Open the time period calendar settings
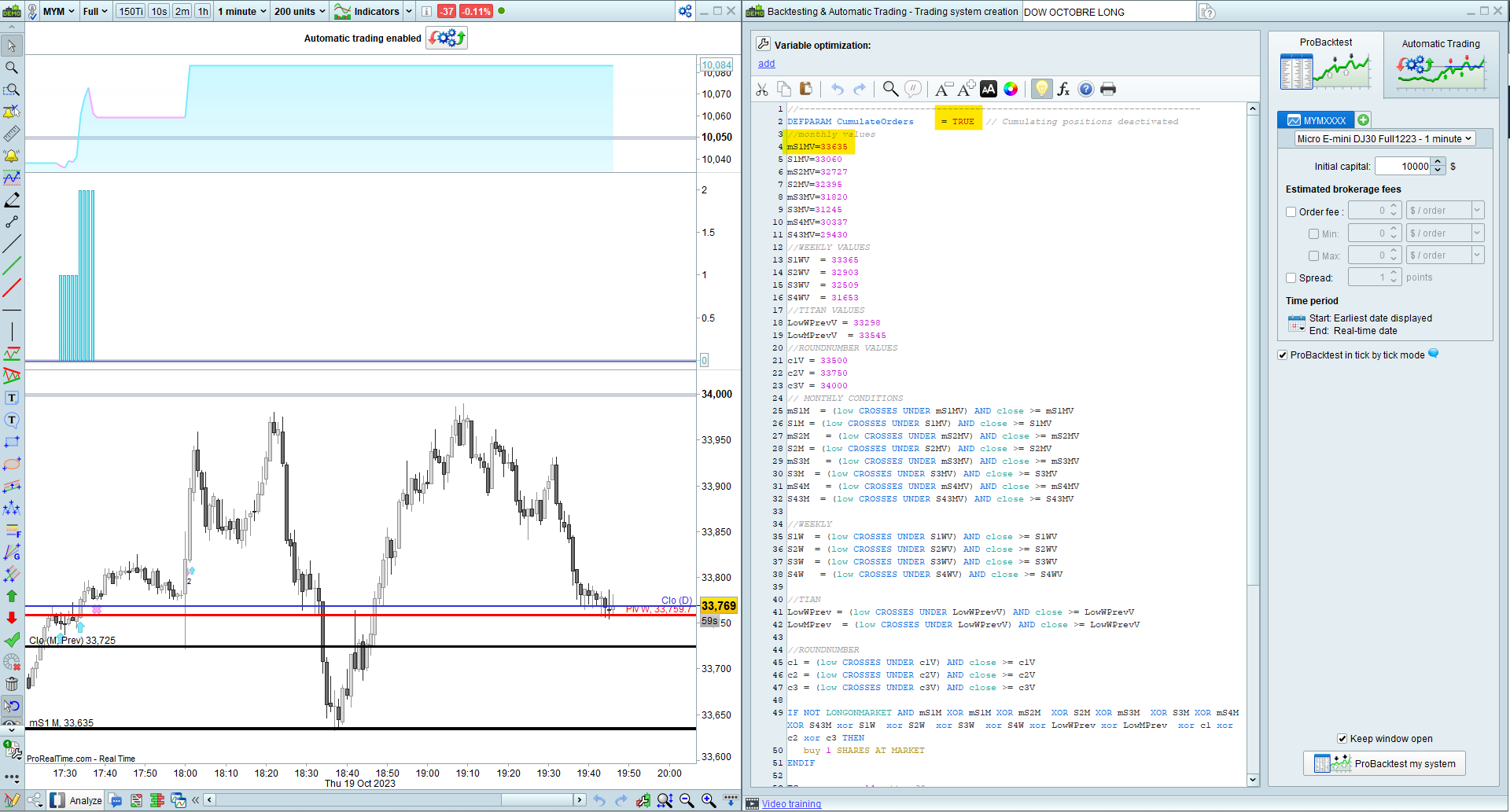The image size is (1510, 812). [1297, 324]
